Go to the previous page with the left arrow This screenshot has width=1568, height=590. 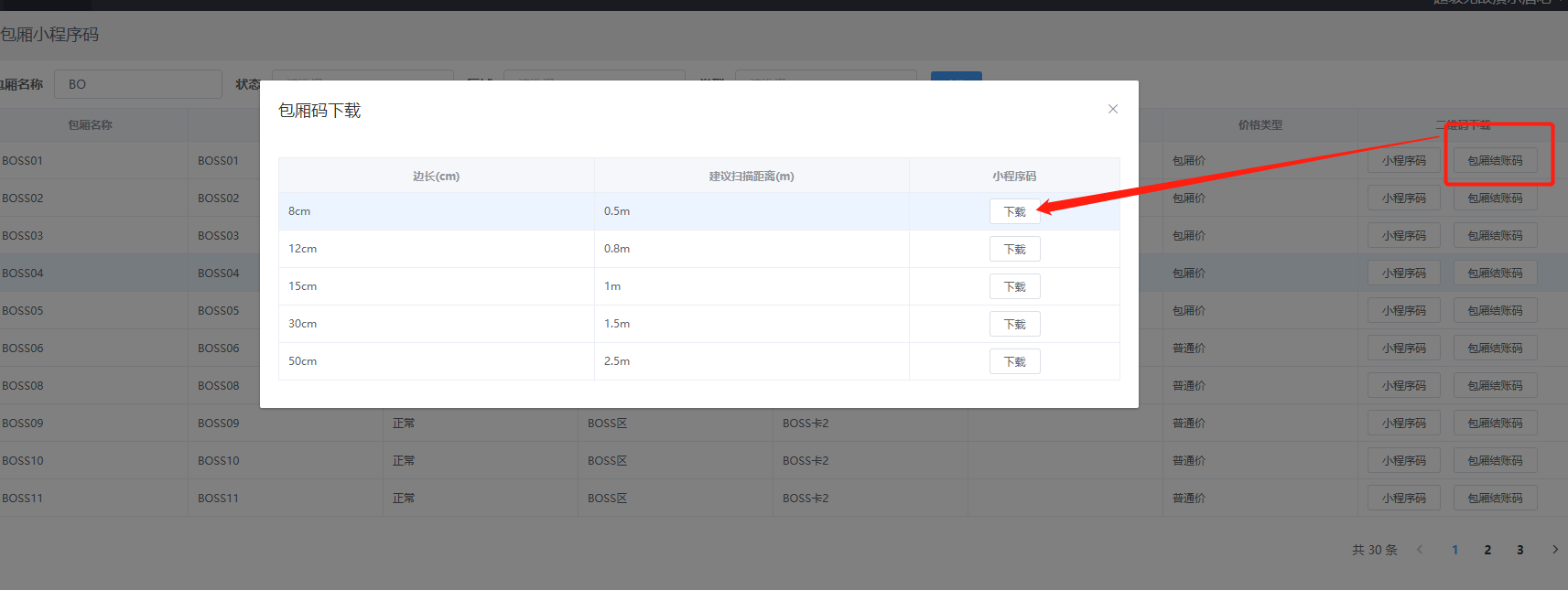point(1420,550)
